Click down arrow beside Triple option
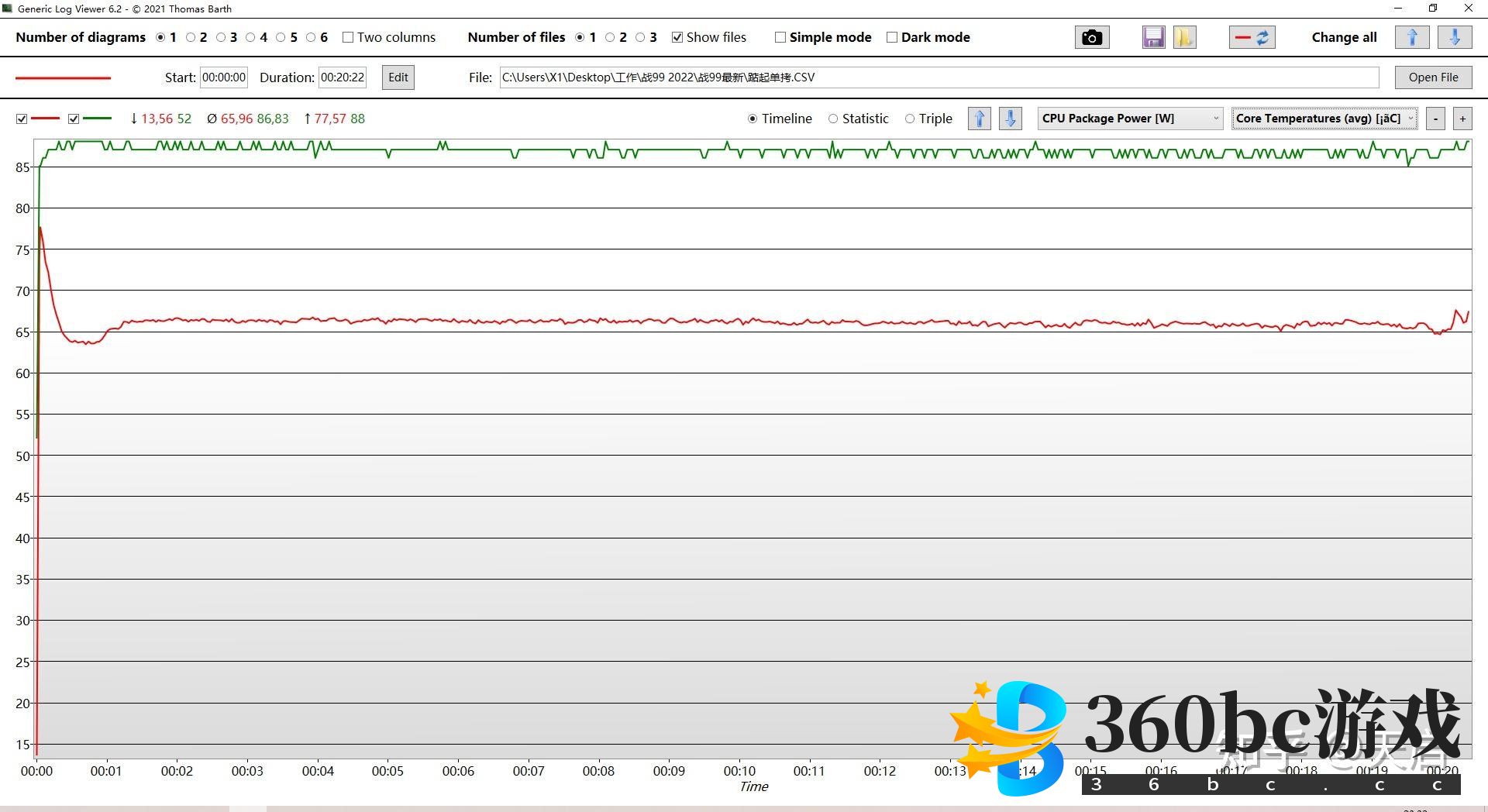The height and width of the screenshot is (812, 1488). [x=1010, y=119]
